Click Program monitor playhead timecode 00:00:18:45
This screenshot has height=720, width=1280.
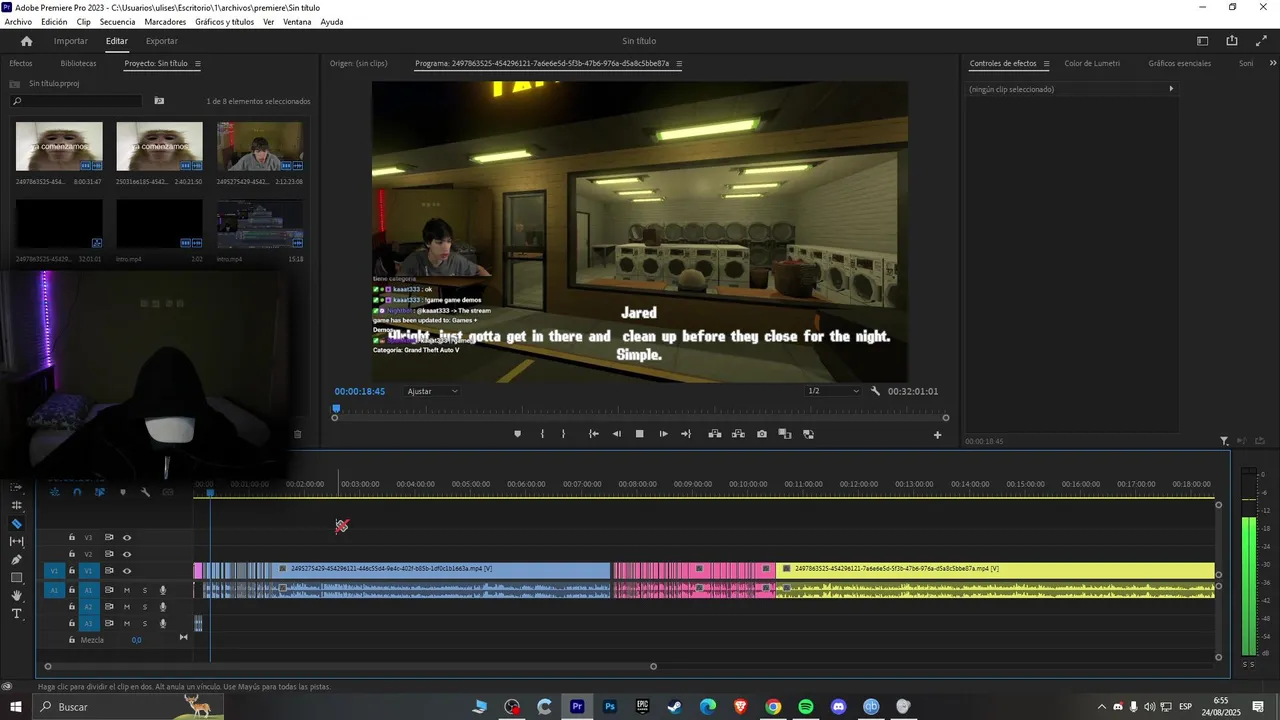point(360,391)
